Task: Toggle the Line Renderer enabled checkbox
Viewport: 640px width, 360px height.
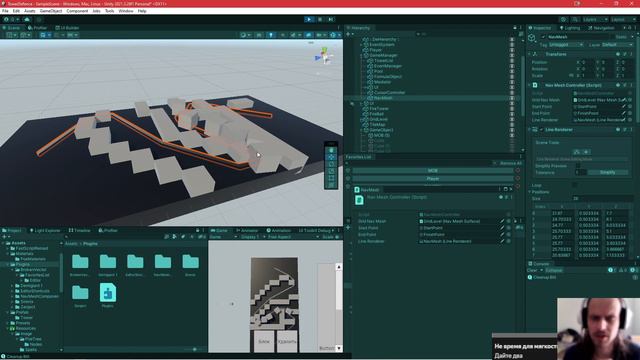Action: point(541,130)
